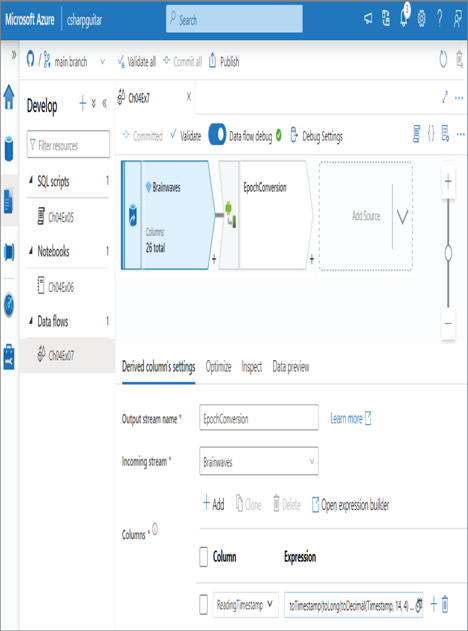Open the Incoming stream Brainwaves dropdown

coord(259,461)
